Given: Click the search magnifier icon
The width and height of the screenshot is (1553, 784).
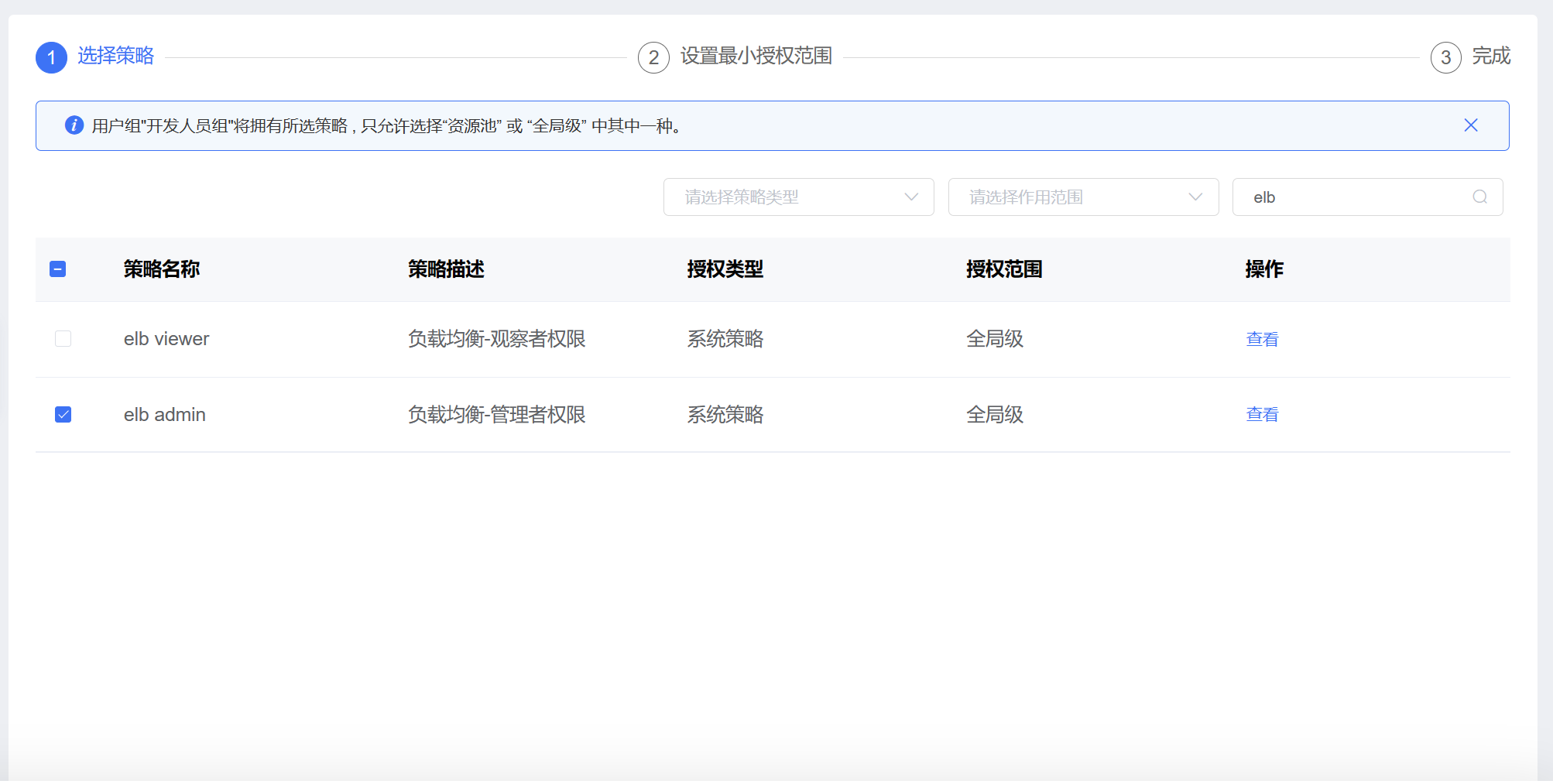Looking at the screenshot, I should click(1479, 197).
